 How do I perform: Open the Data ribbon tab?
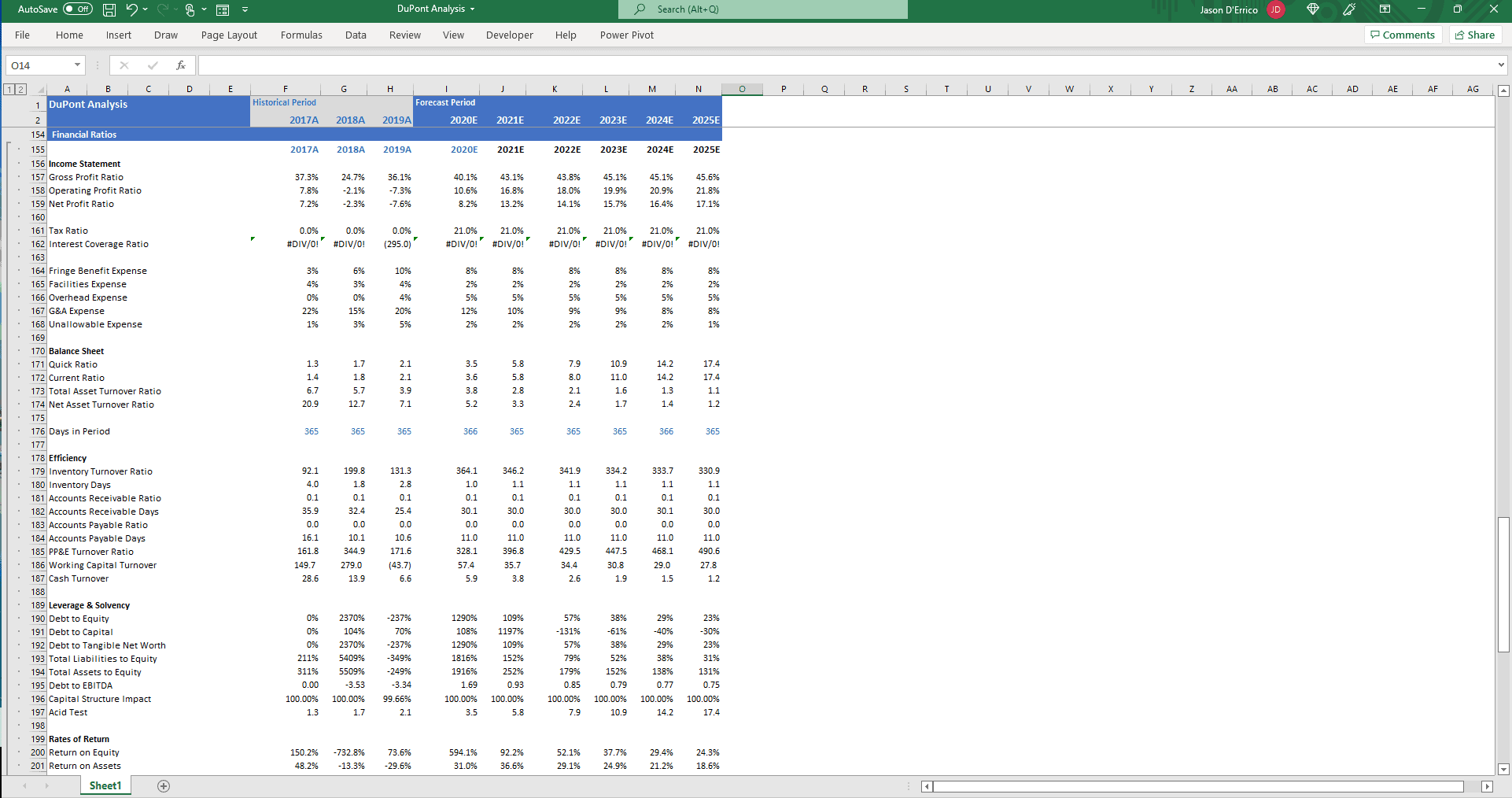356,35
